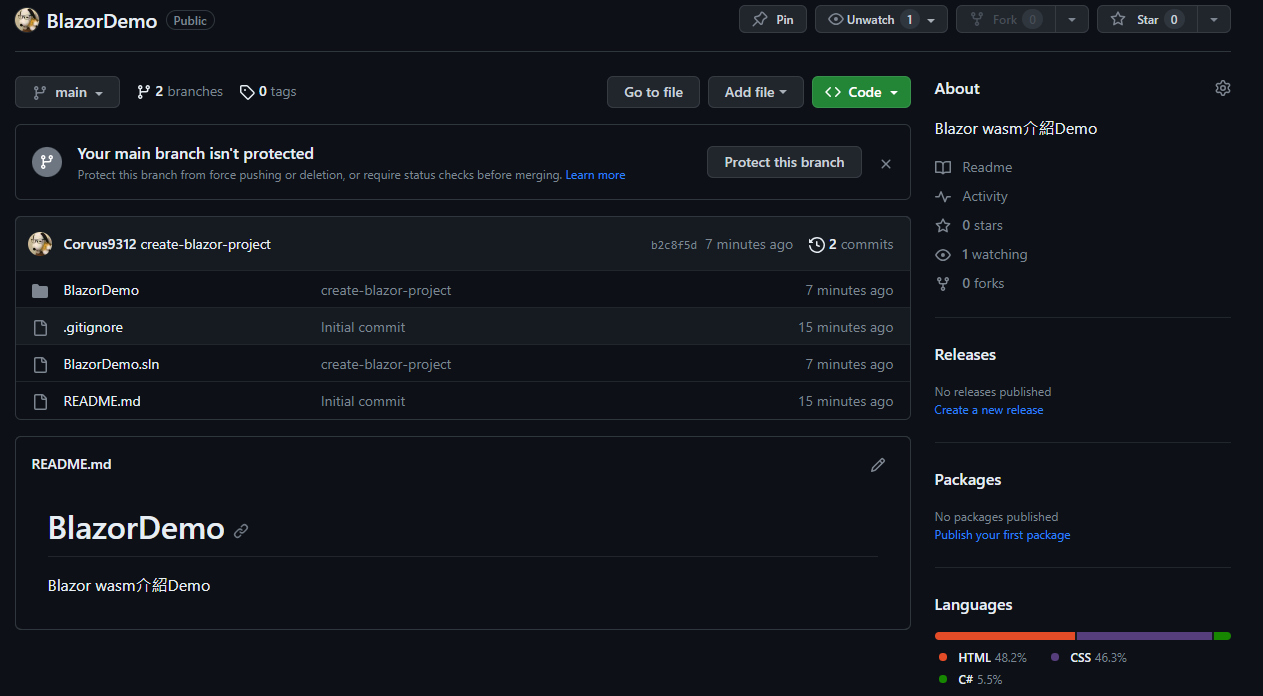This screenshot has width=1263, height=696.
Task: Open the BlazorDemo folder
Action: click(x=101, y=290)
